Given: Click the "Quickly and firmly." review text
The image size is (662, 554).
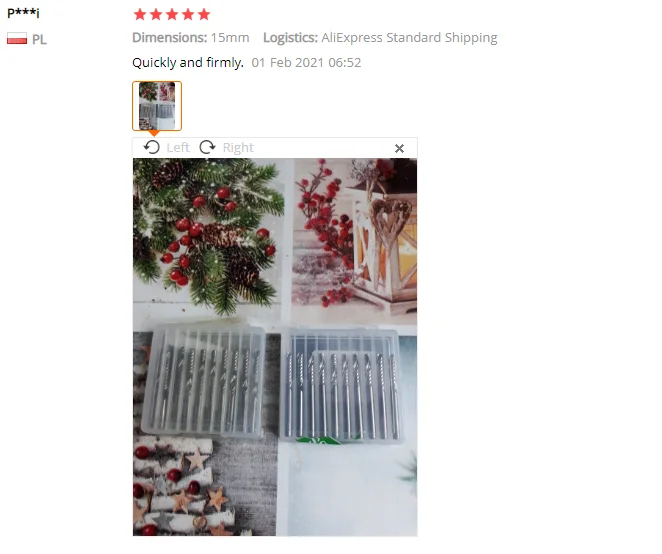Looking at the screenshot, I should pos(188,62).
